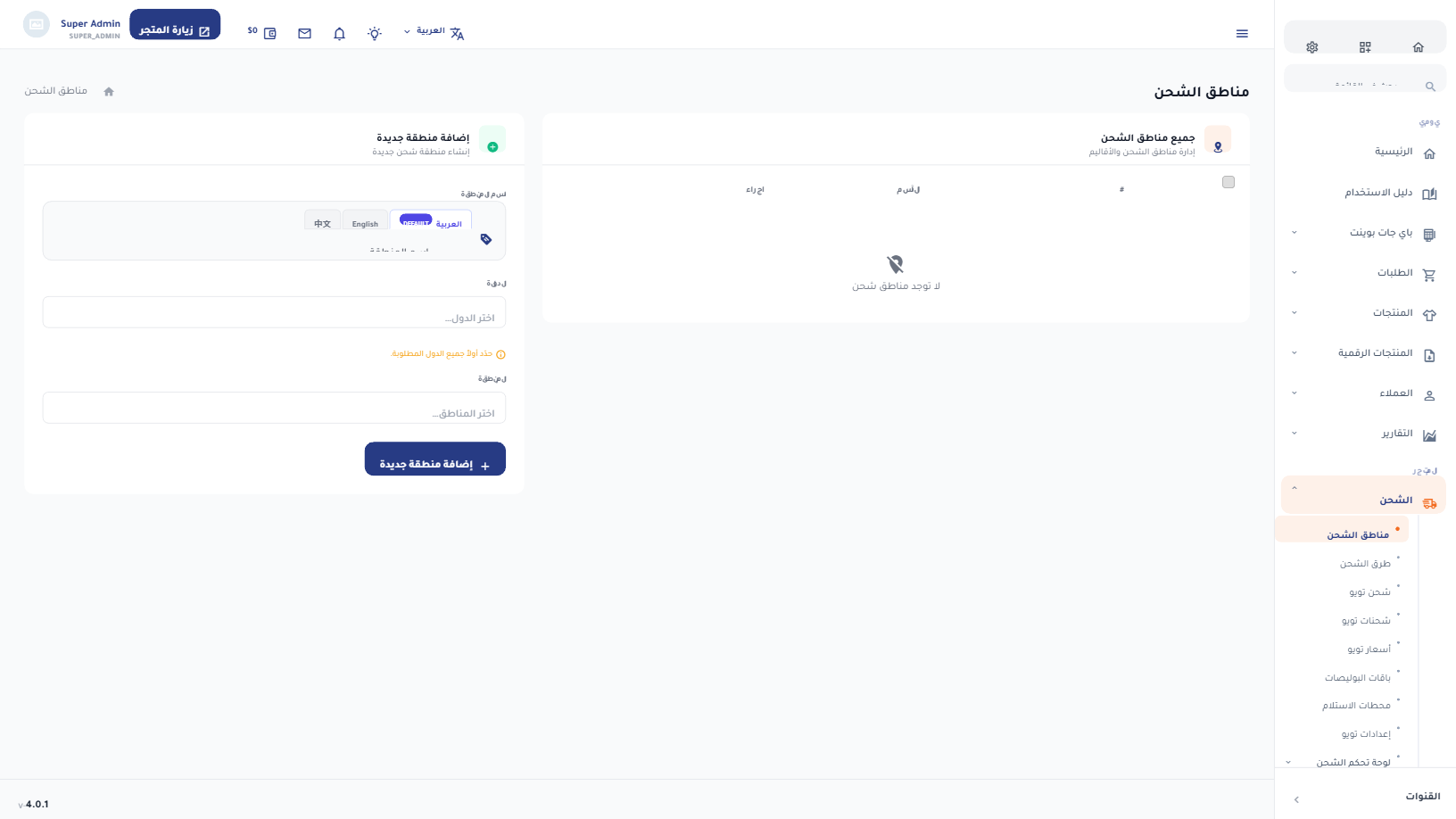1456x819 pixels.
Task: Expand the العملاء submenu chevron
Action: (x=1295, y=393)
